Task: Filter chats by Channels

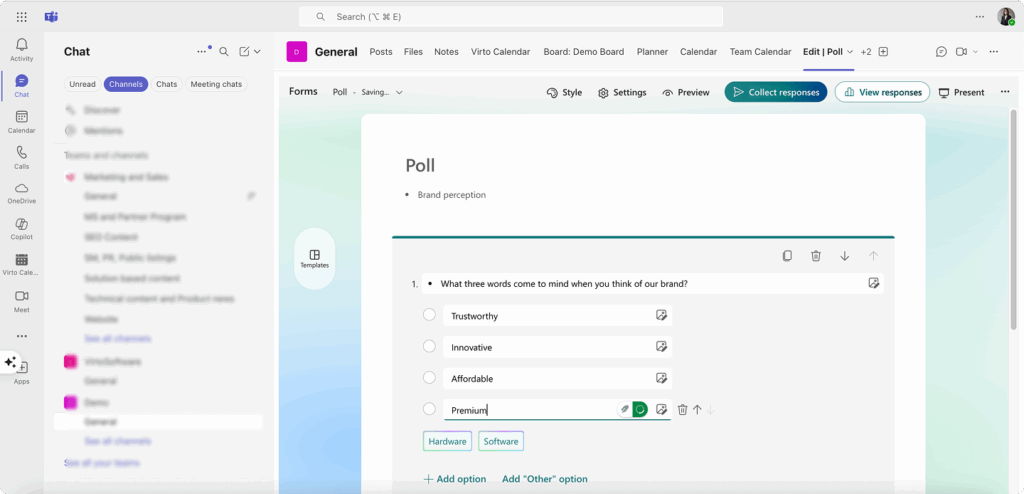Action: 125,84
